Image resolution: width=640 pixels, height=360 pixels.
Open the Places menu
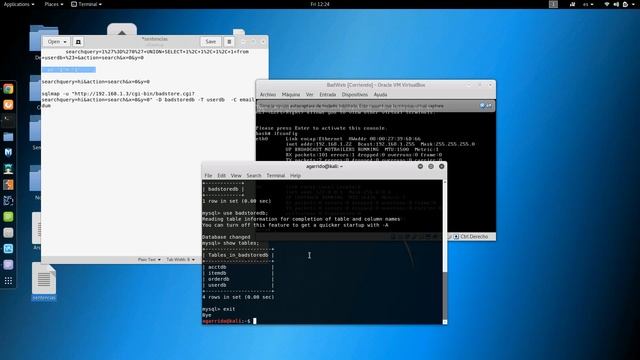[x=53, y=4]
